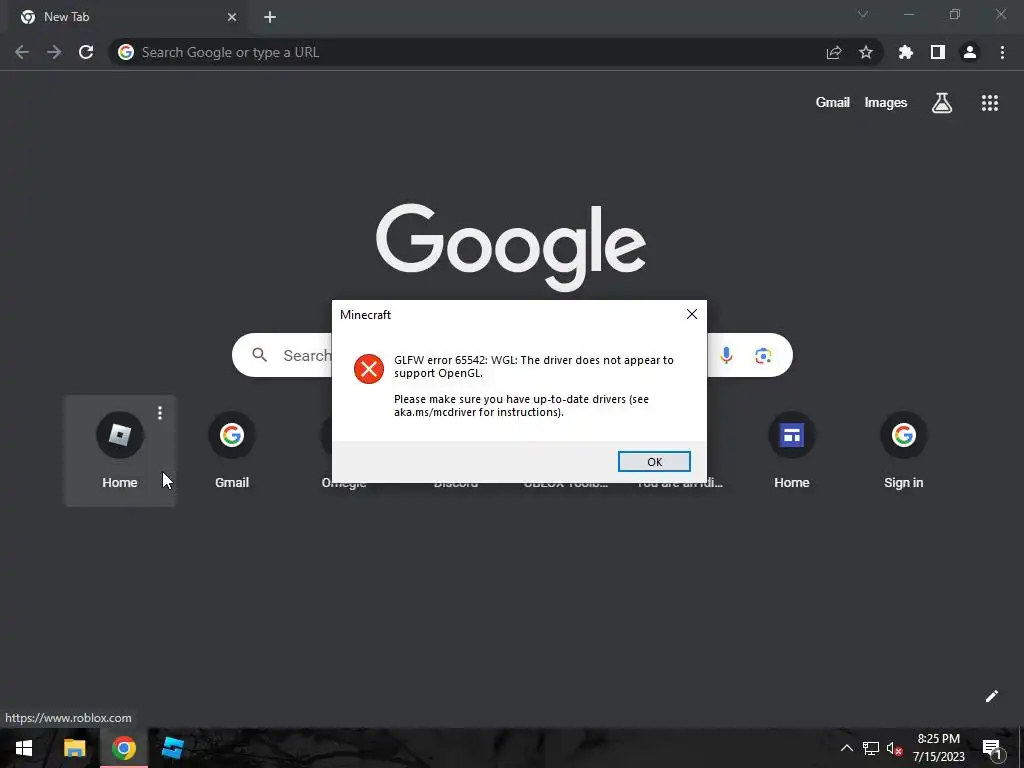Open the Gmail shortcut tile
Viewport: 1024px width, 768px height.
coord(232,451)
